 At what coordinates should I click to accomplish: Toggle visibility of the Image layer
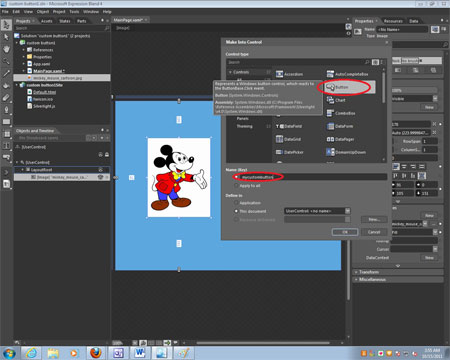(x=100, y=177)
